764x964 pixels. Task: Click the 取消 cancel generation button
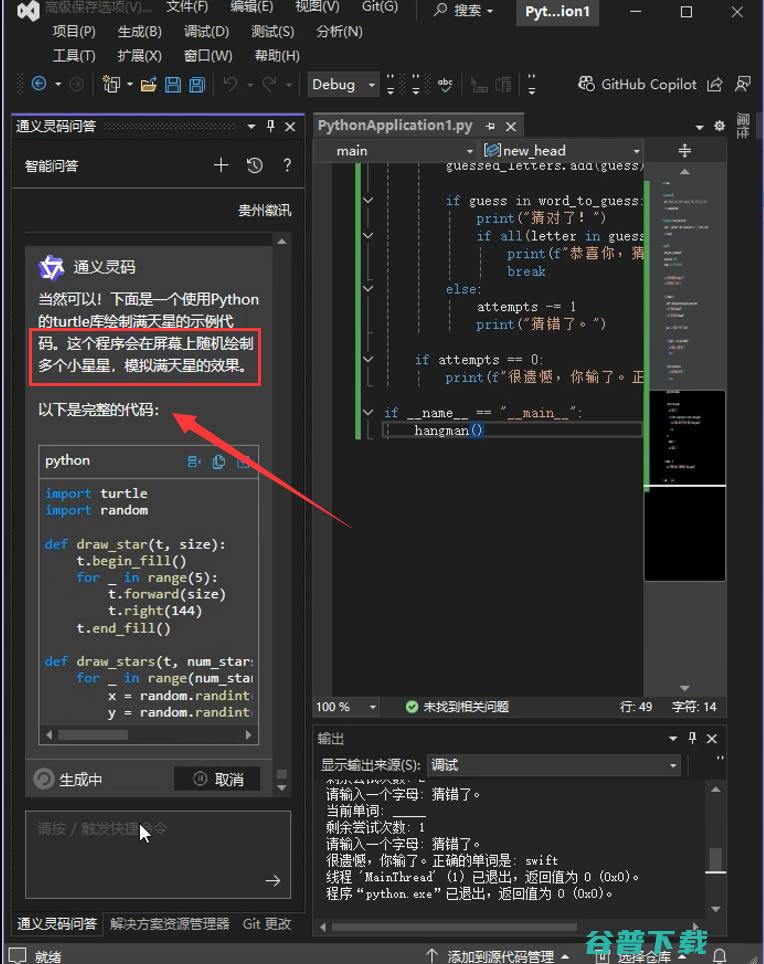217,779
